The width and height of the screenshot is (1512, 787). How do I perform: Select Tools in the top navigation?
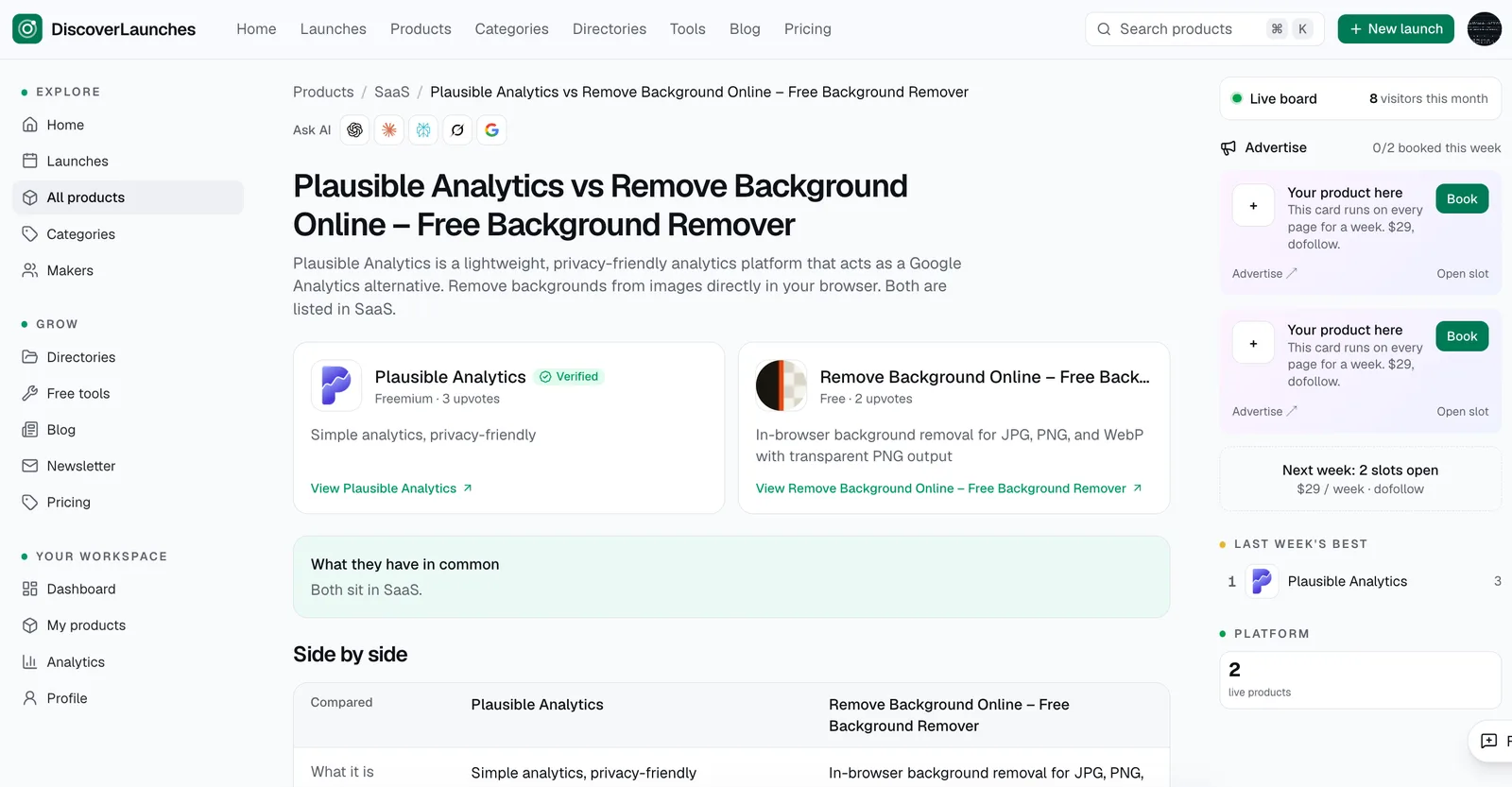[688, 29]
